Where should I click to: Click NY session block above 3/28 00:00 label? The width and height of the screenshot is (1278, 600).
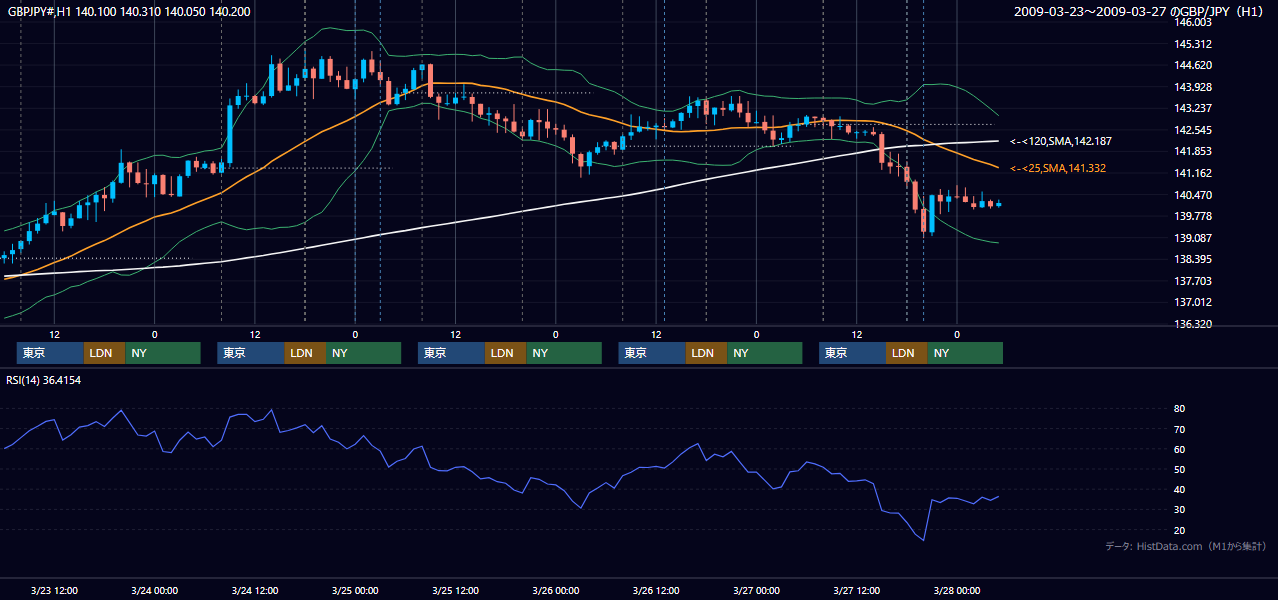(x=965, y=353)
